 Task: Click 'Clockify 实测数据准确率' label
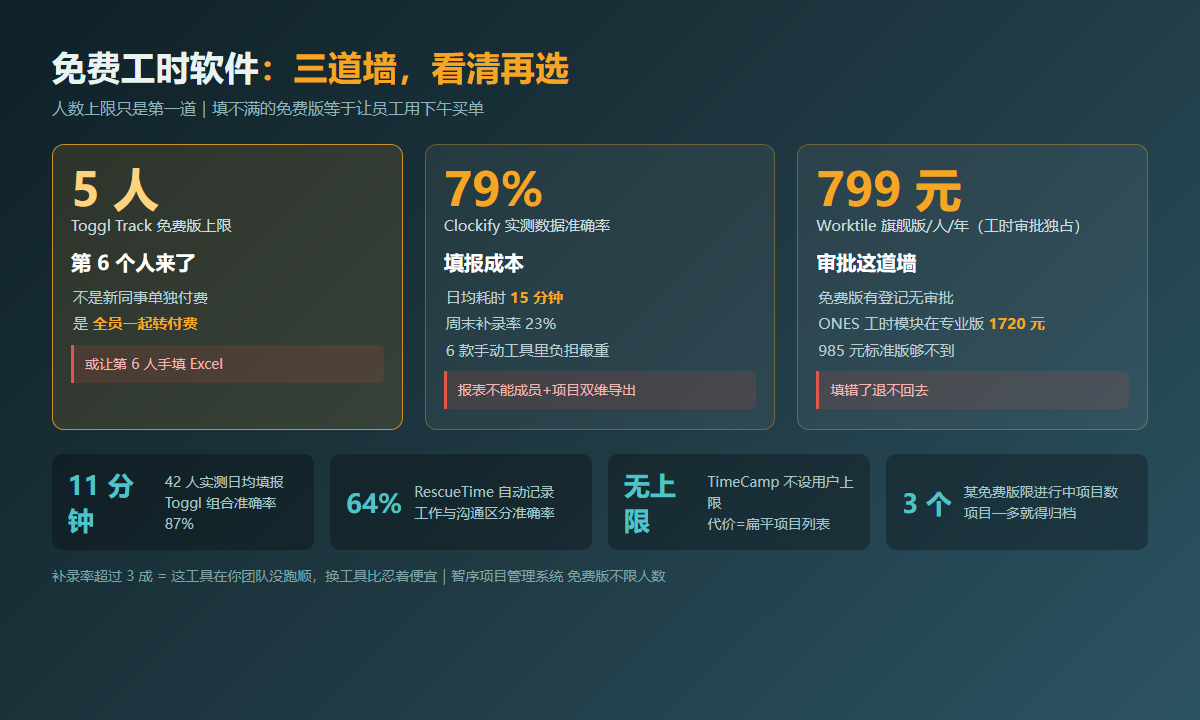527,226
